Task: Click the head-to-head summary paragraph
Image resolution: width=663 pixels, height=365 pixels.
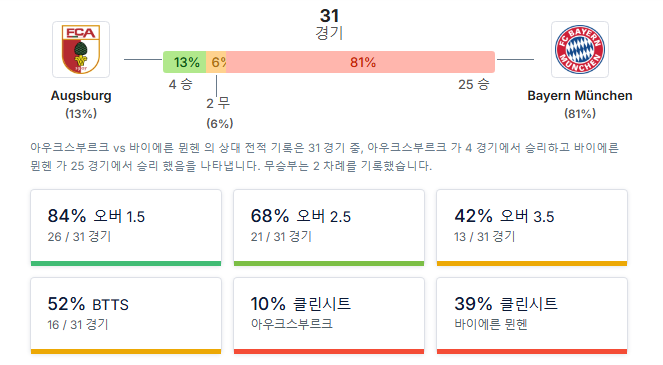Action: [324, 156]
